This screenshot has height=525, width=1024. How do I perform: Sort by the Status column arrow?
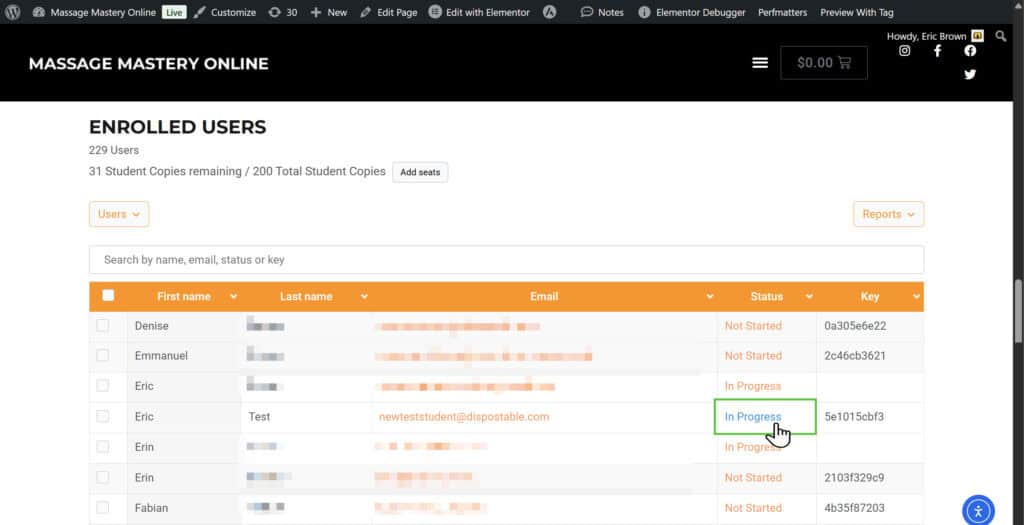806,297
